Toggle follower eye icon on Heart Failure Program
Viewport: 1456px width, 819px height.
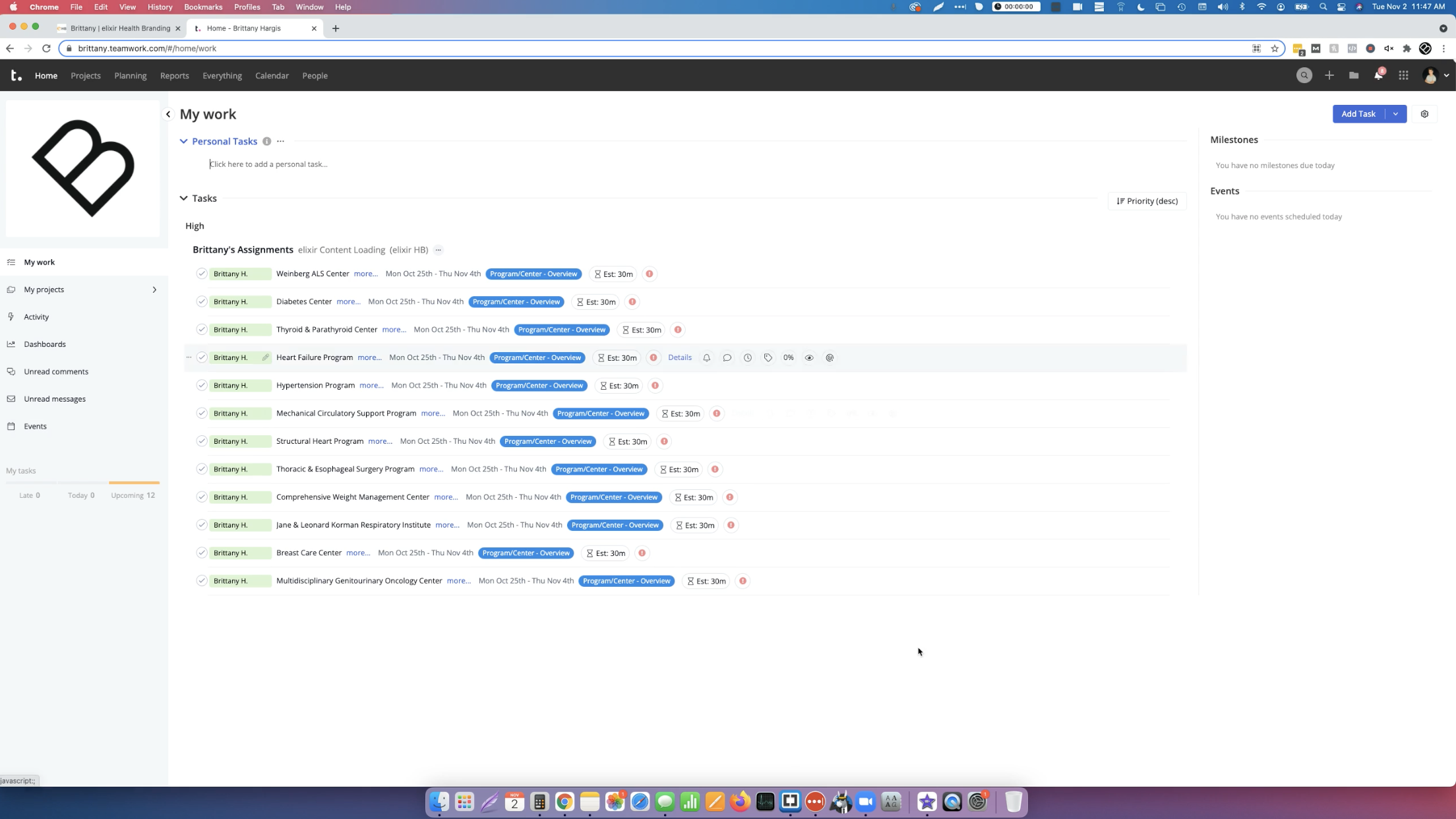pos(809,358)
